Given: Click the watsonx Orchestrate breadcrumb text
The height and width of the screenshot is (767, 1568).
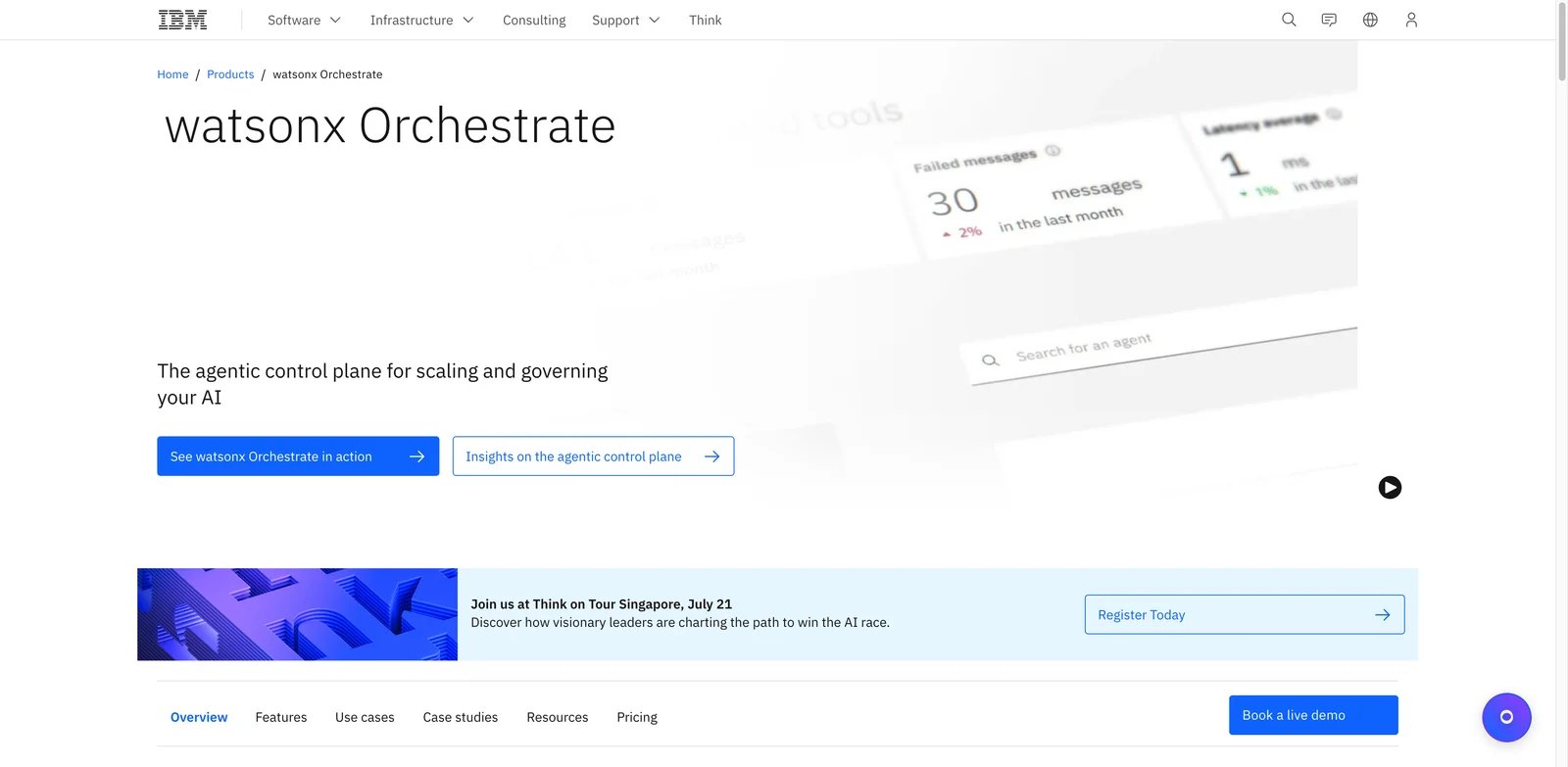Looking at the screenshot, I should click(327, 74).
